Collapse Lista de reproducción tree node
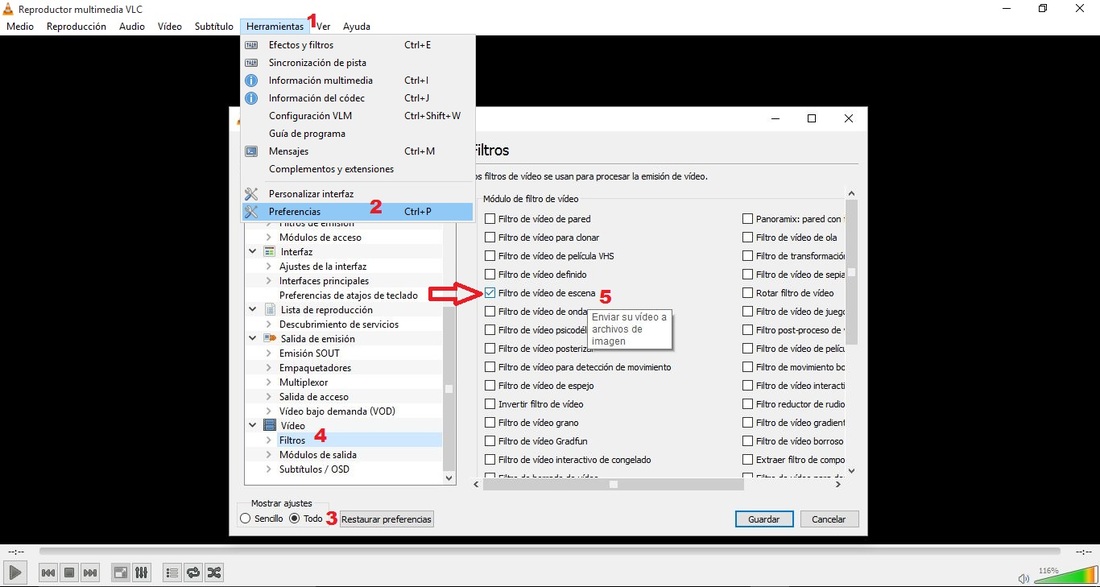The height and width of the screenshot is (587, 1100). (x=253, y=310)
